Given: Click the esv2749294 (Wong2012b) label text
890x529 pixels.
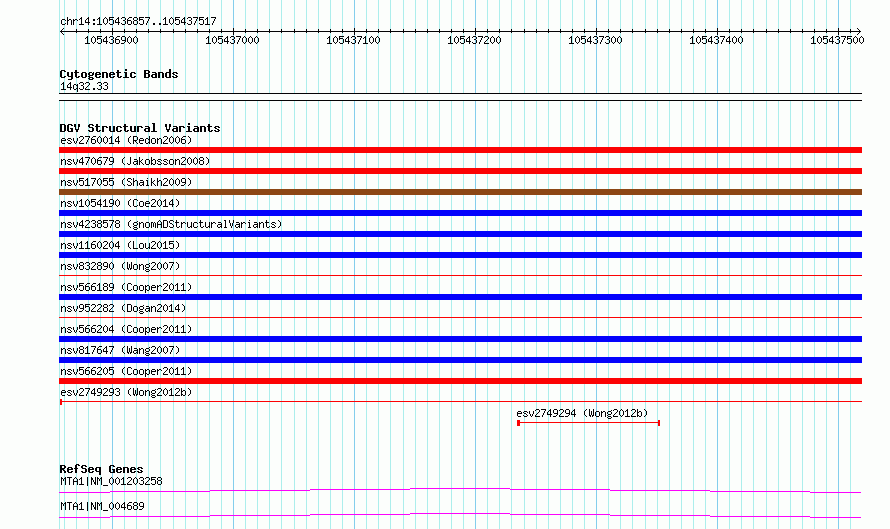Looking at the screenshot, I should click(582, 413).
